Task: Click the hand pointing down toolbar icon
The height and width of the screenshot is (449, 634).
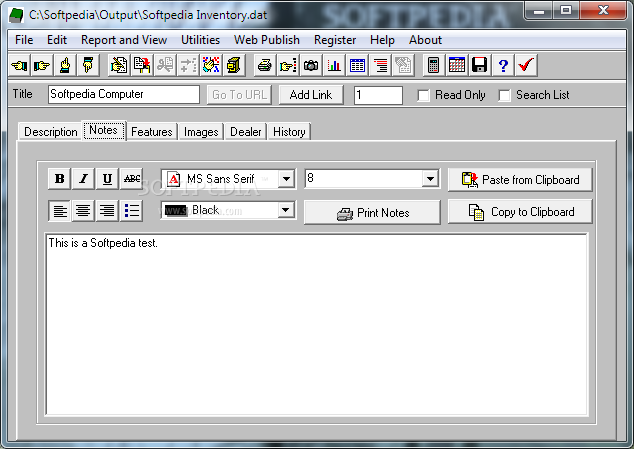Action: pos(88,65)
